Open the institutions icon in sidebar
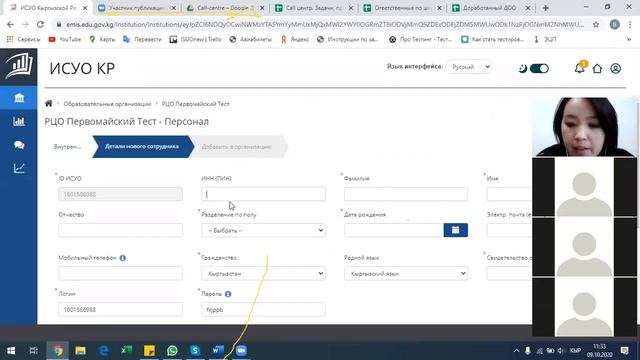640x360 pixels. (19, 98)
